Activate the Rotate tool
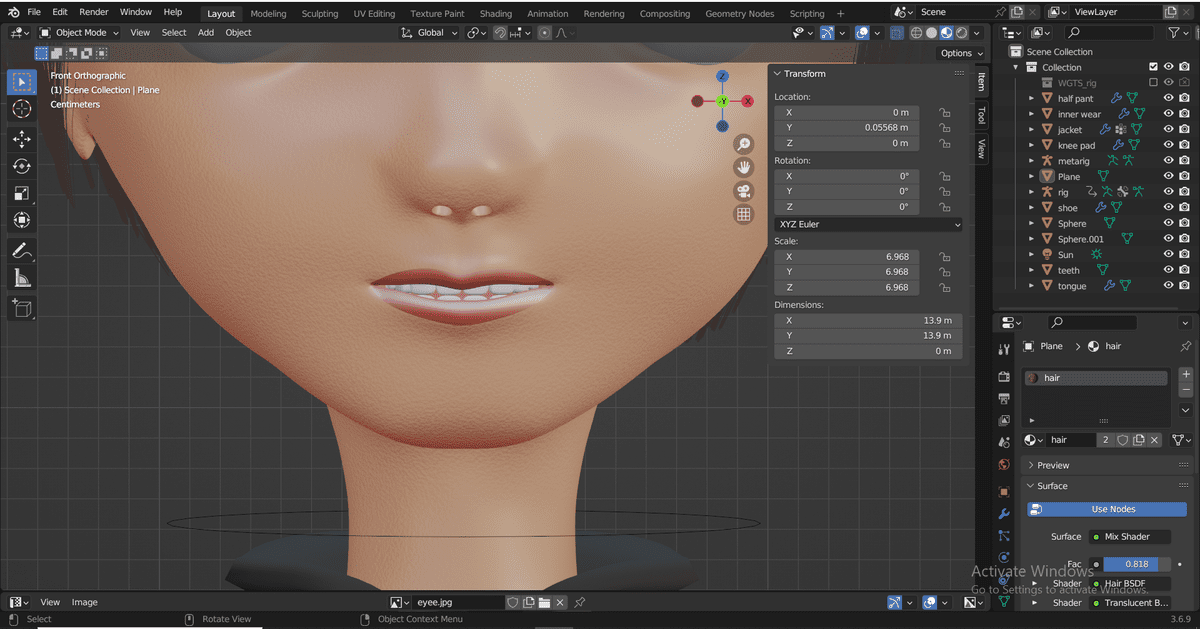 coord(22,167)
